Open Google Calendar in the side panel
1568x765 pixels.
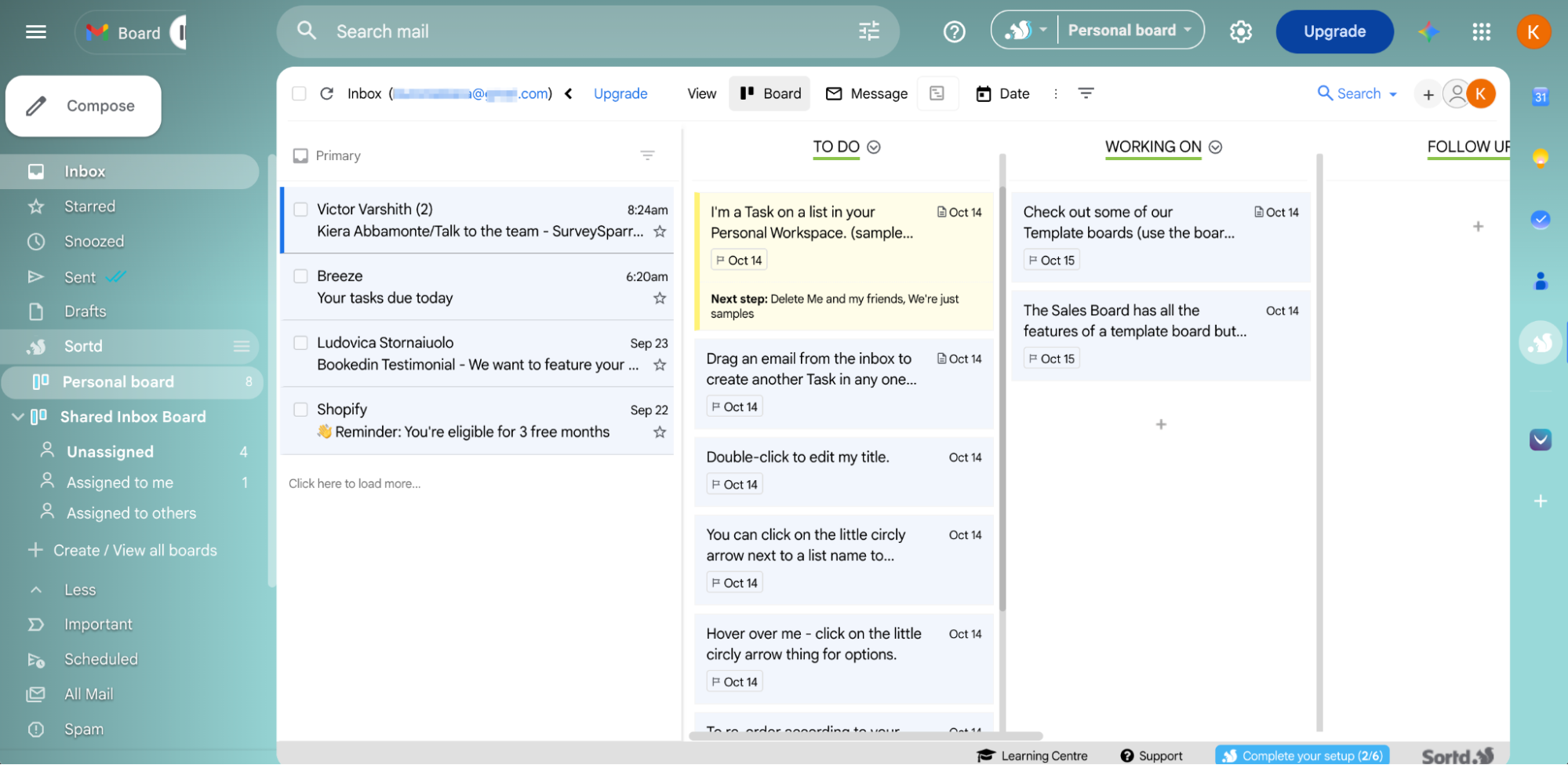(x=1540, y=97)
